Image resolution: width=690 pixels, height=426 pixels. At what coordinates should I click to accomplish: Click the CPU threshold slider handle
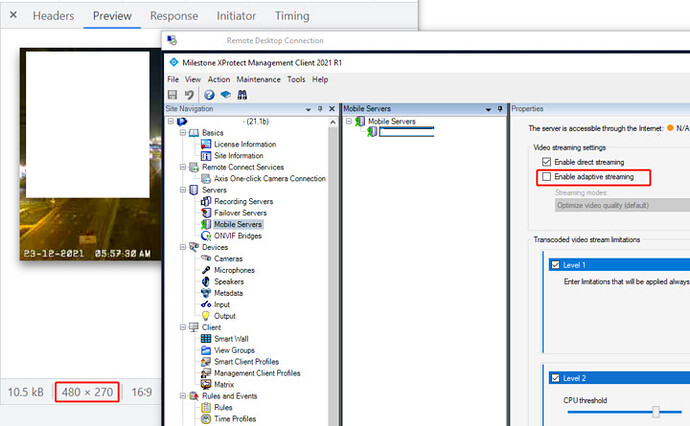pos(655,412)
